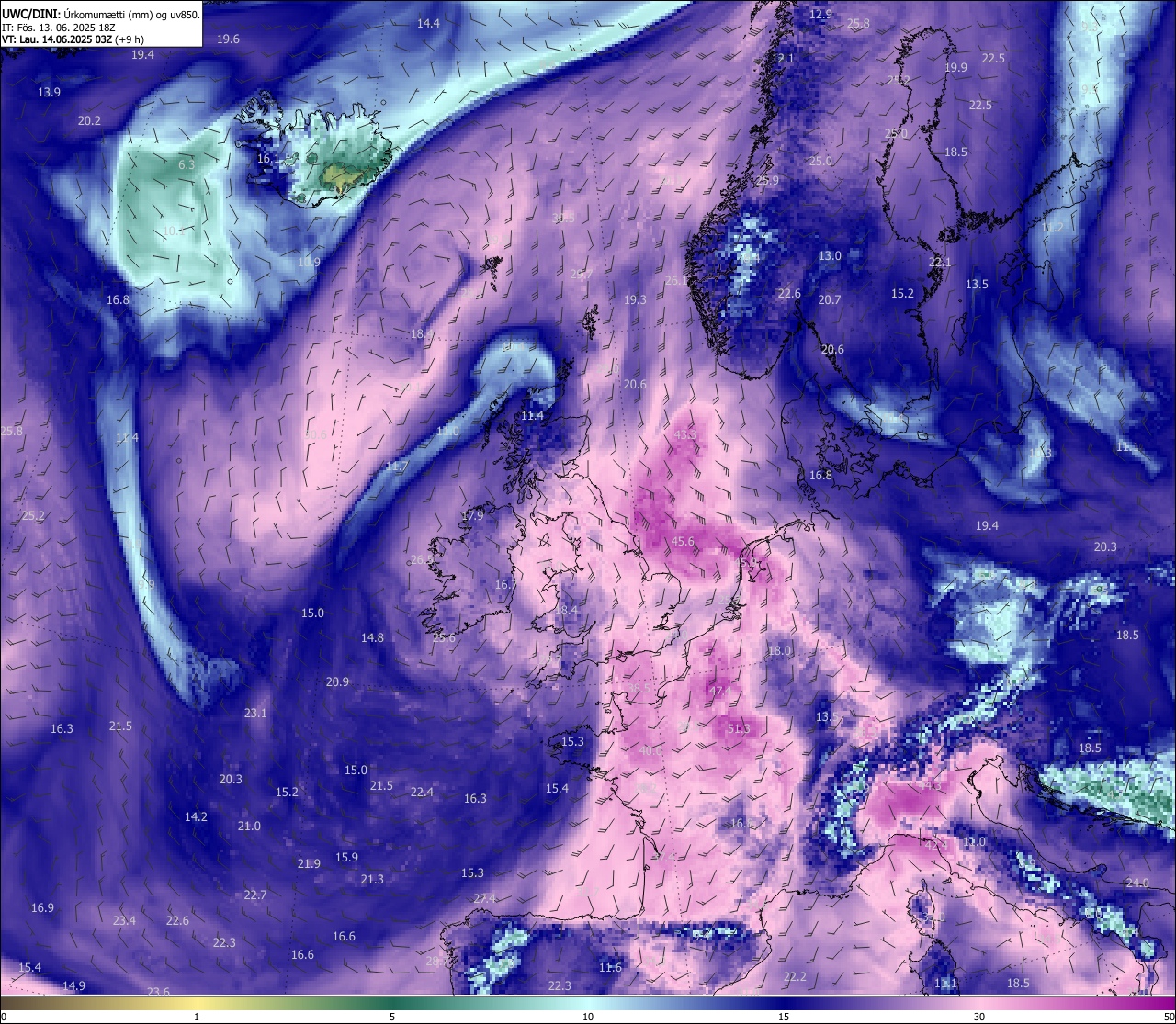This screenshot has width=1176, height=1024.
Task: Click the 21.9 value on the map
Action: 309,863
